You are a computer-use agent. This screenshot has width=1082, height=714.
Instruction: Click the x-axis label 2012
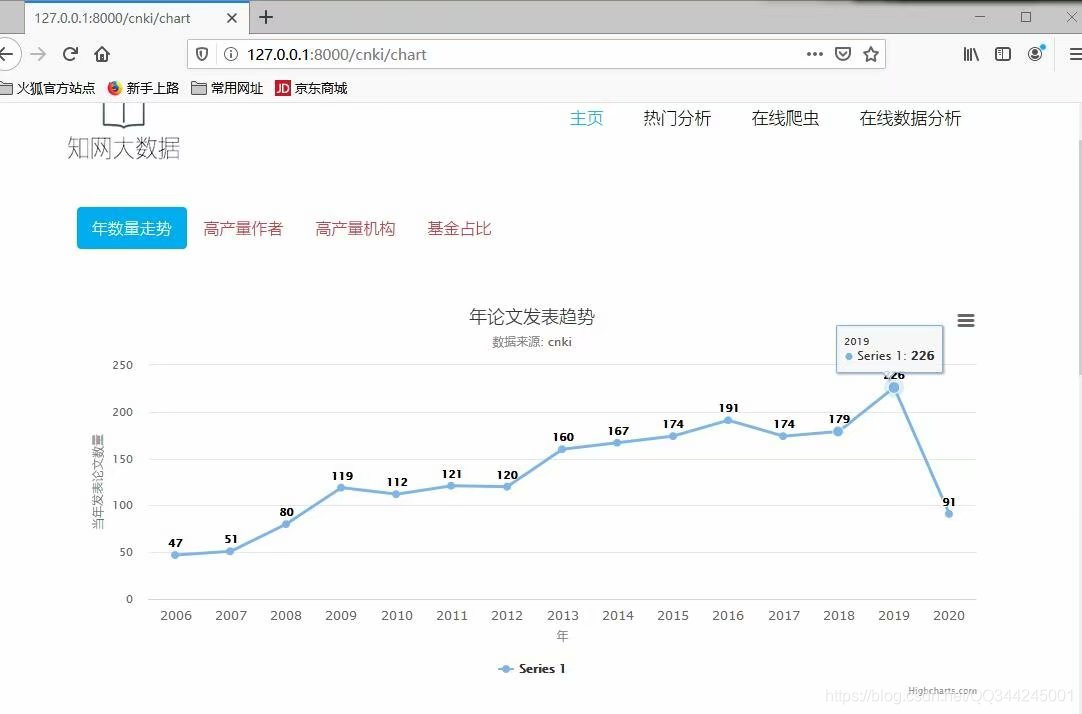pos(507,615)
